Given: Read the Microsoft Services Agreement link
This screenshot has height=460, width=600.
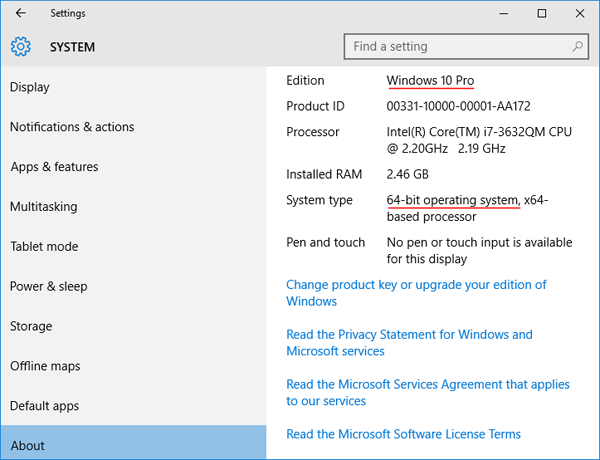Looking at the screenshot, I should 427,385.
